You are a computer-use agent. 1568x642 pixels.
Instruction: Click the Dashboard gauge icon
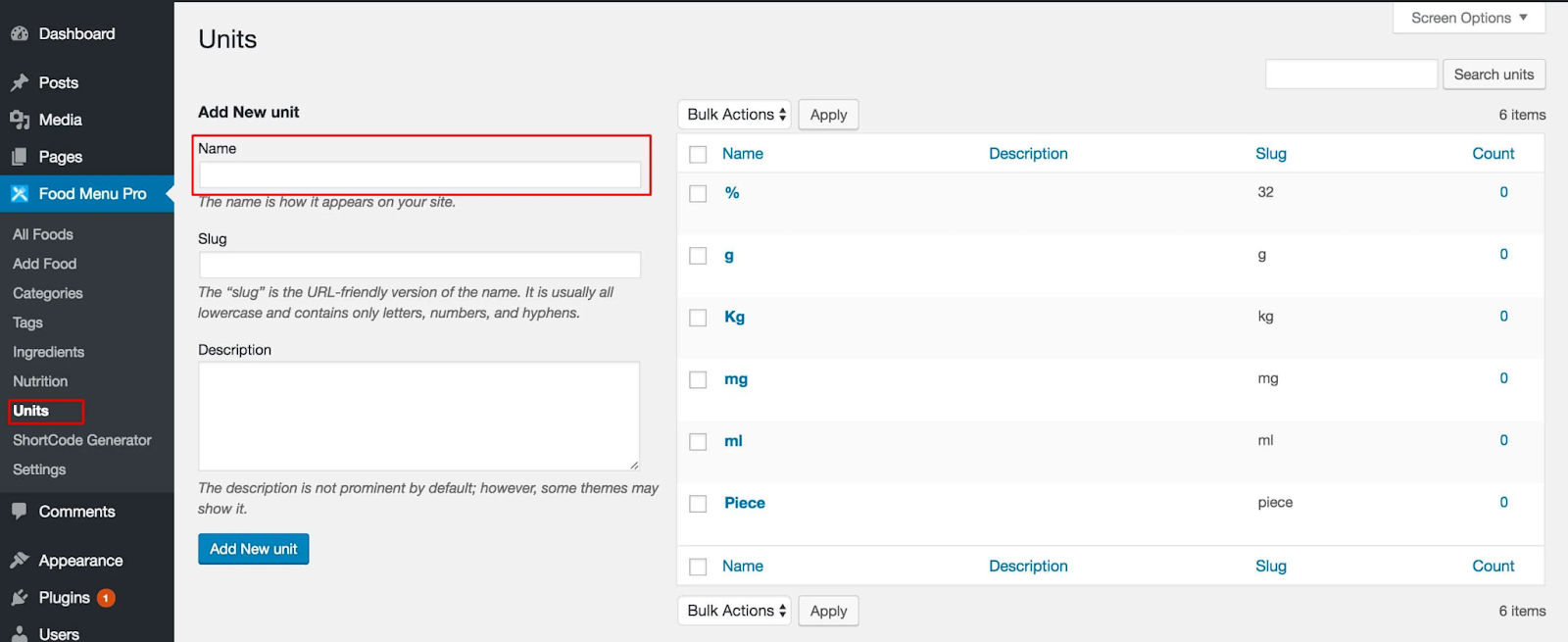20,34
